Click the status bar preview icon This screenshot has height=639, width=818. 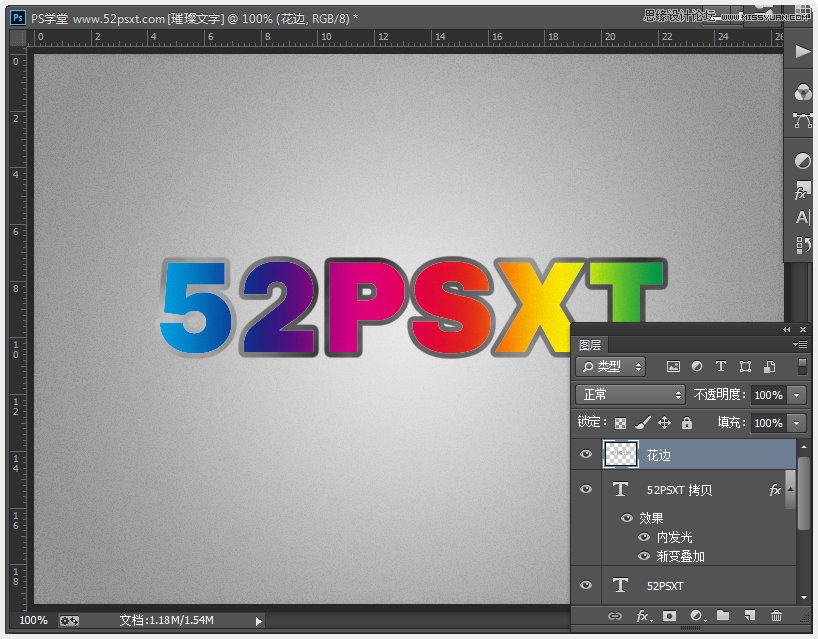pos(69,621)
